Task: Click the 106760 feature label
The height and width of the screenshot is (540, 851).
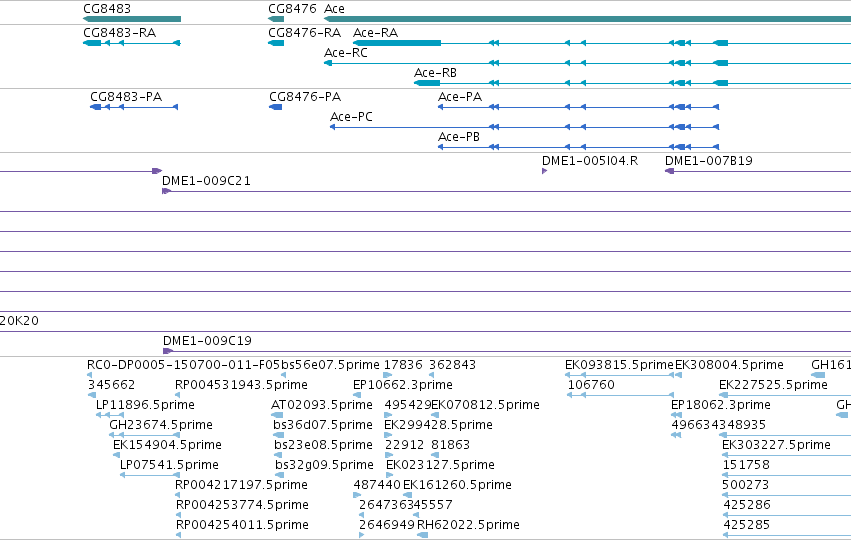Action: tap(591, 385)
